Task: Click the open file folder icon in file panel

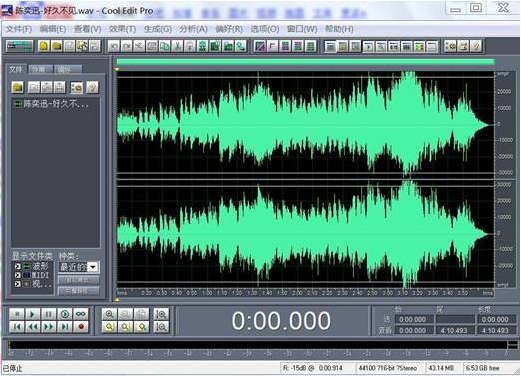Action: 18,88
